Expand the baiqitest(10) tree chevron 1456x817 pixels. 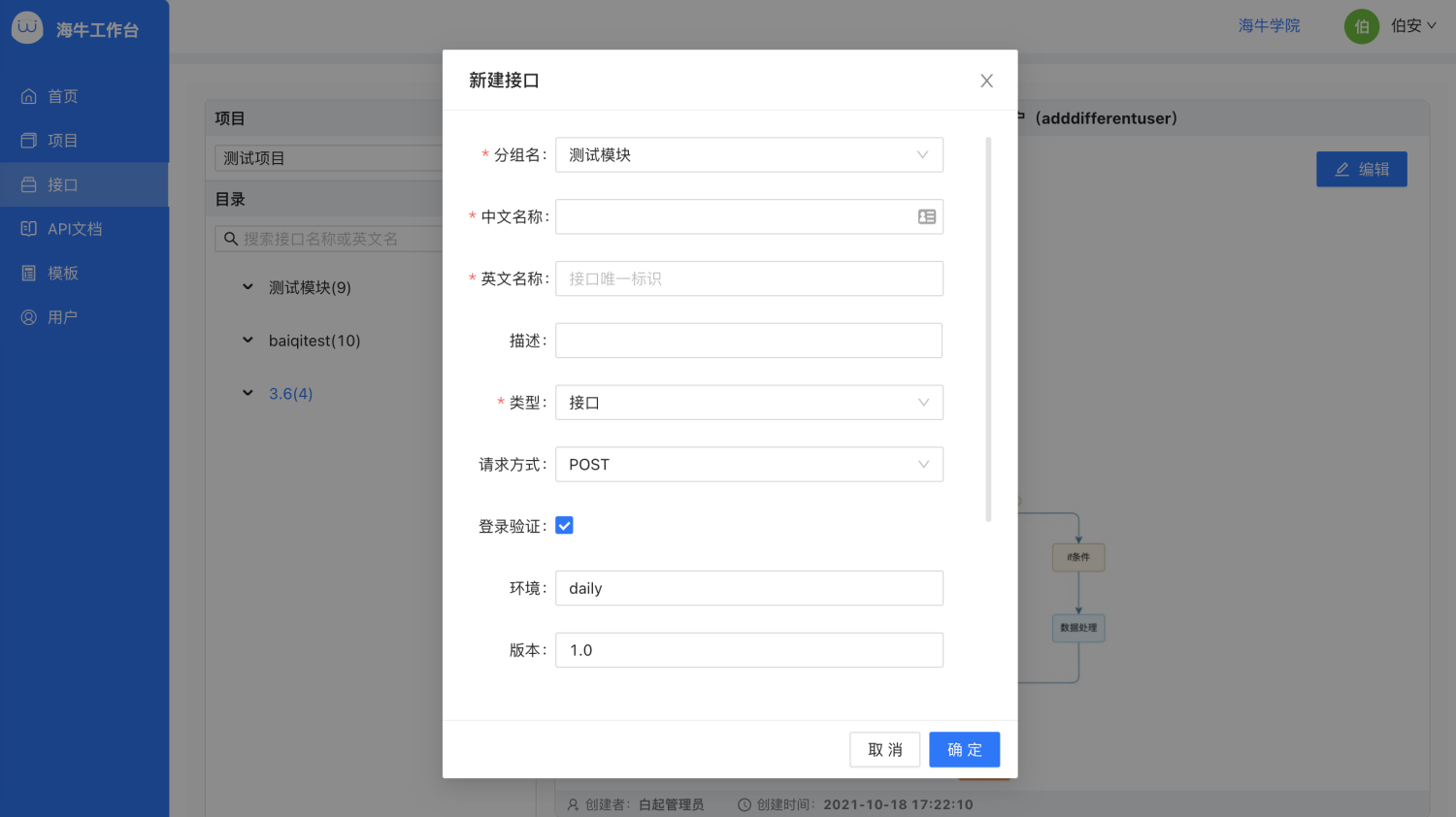pos(248,341)
